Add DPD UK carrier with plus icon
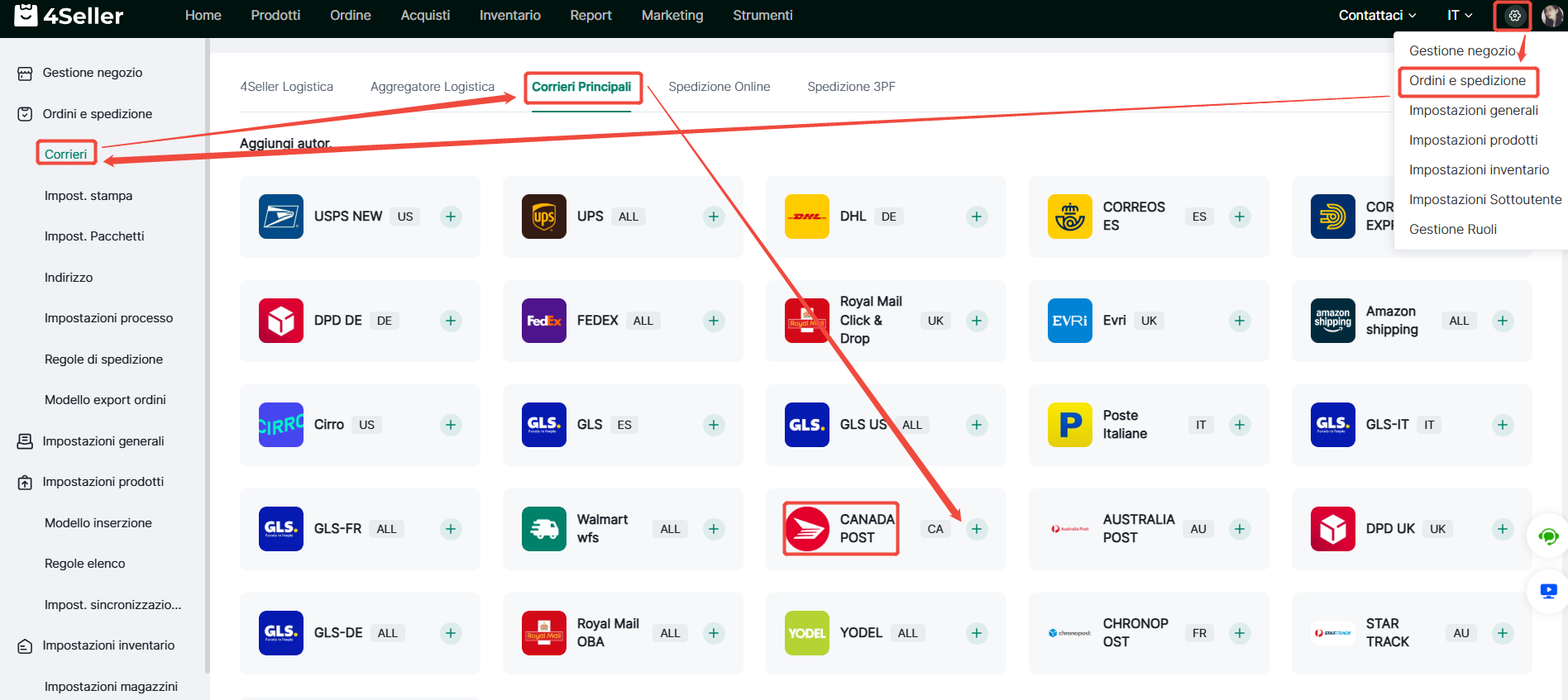1568x700 pixels. 1503,529
